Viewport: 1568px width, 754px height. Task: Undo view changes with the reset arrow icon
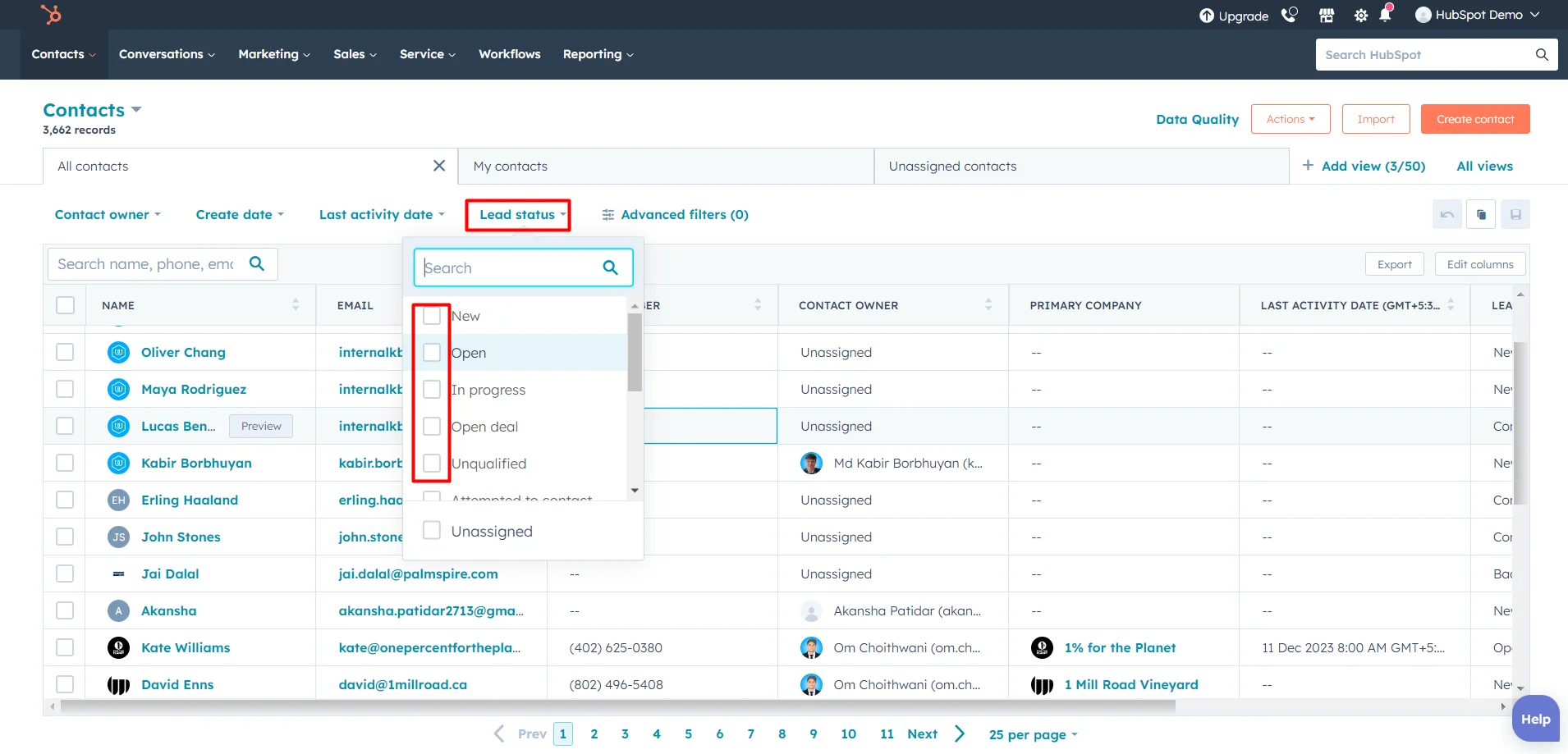(x=1447, y=214)
